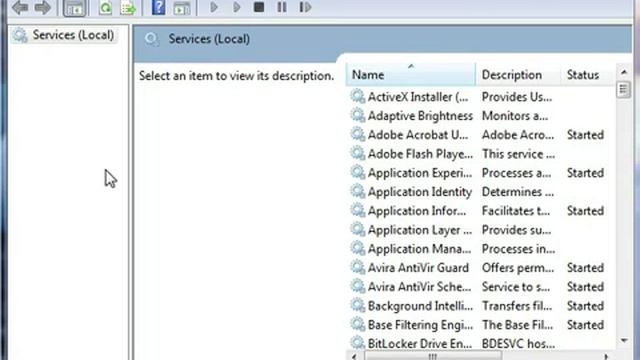The image size is (640, 360).
Task: Click the vertical scrollbar's up arrow
Action: [624, 72]
